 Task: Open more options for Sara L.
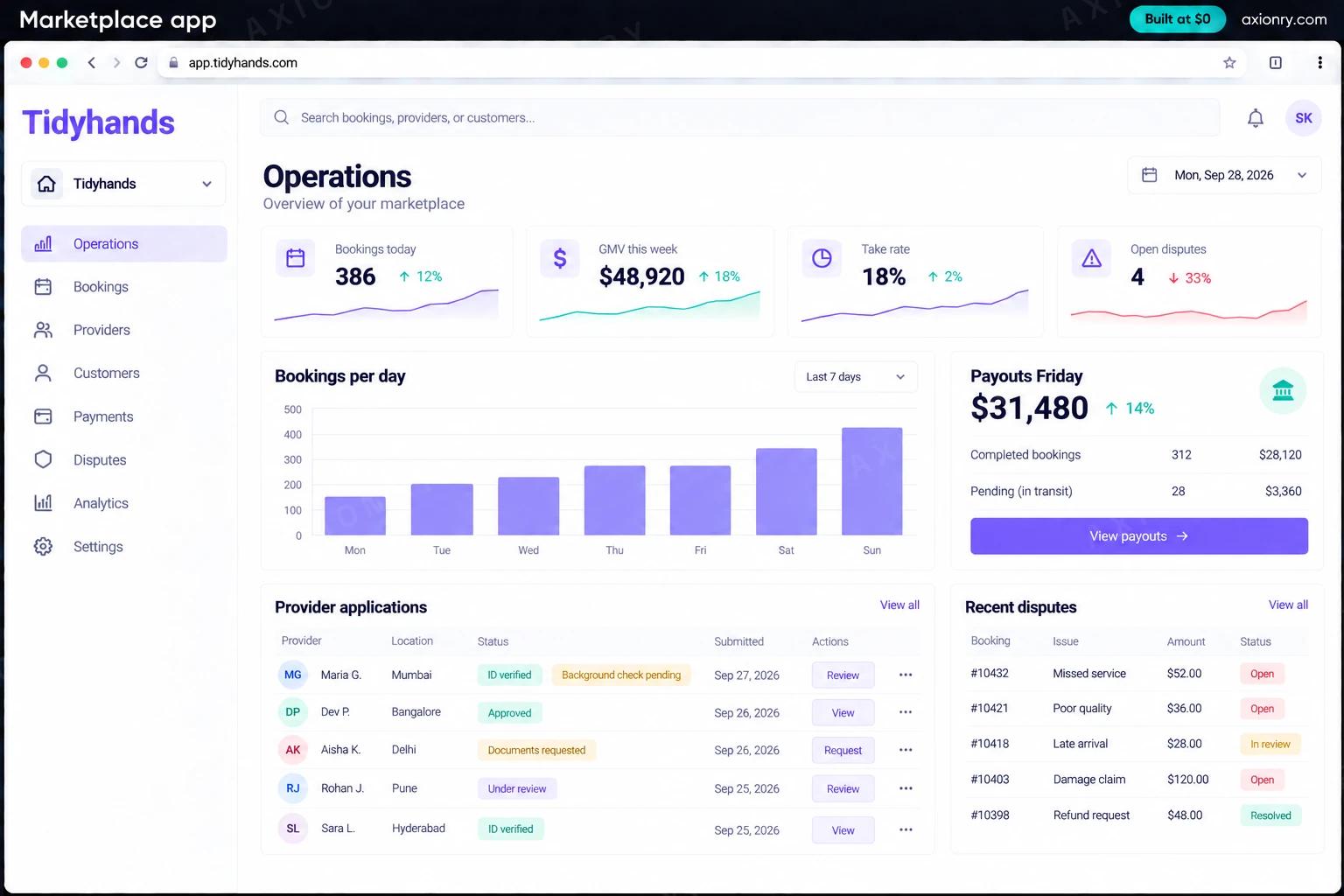pos(906,829)
